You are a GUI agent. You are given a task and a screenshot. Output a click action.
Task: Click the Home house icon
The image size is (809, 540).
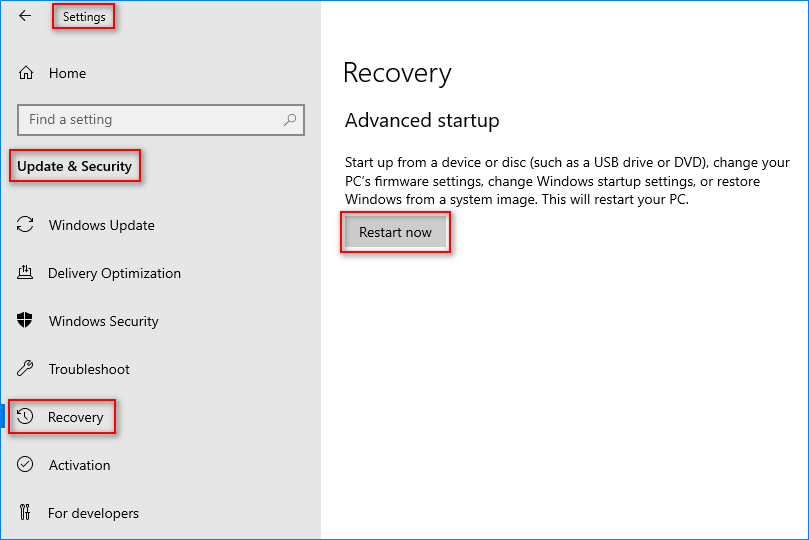coord(26,73)
